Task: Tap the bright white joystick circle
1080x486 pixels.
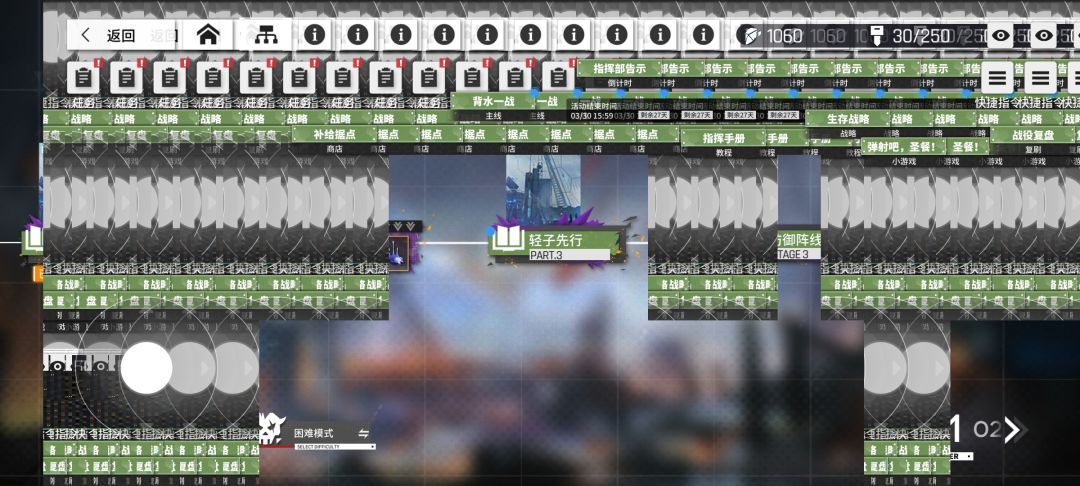Action: (x=147, y=368)
